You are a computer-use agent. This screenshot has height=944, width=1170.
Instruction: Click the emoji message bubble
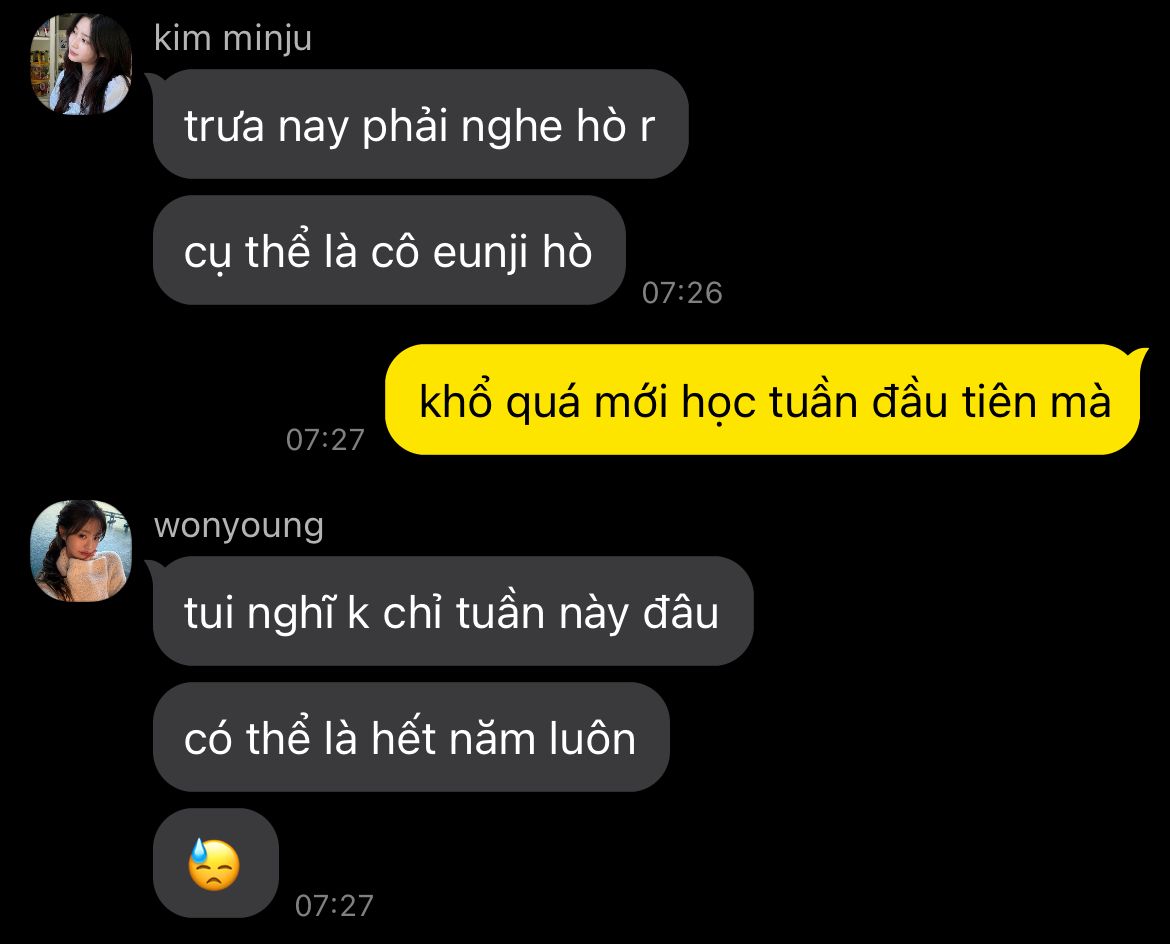[x=216, y=863]
